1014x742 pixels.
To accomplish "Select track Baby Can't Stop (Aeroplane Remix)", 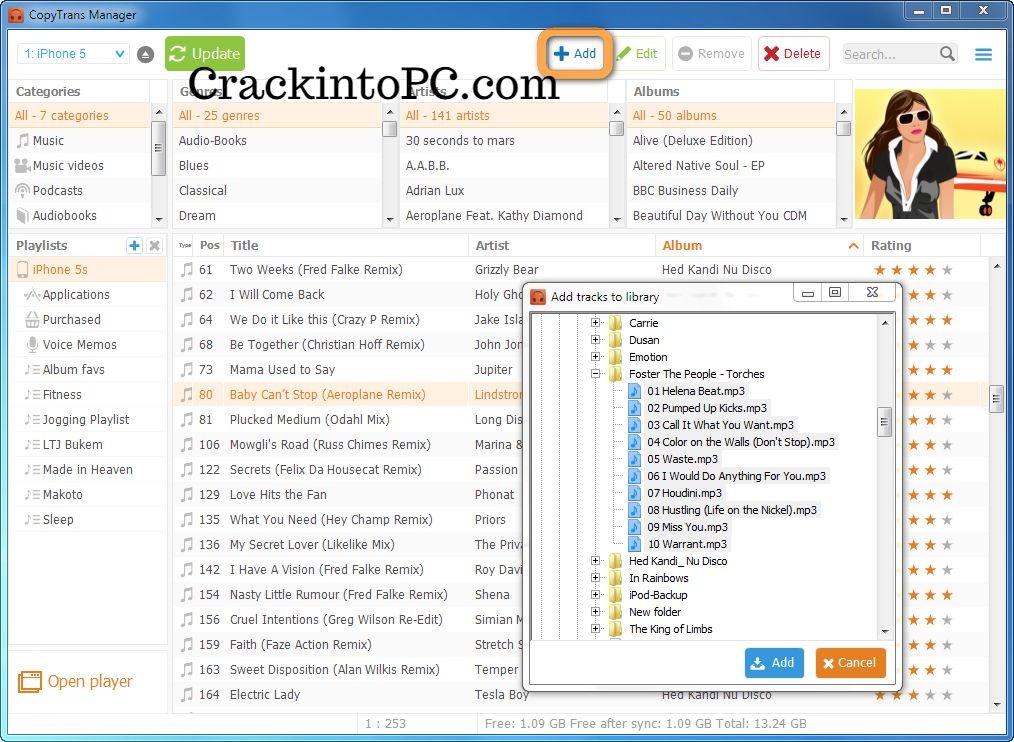I will (327, 395).
